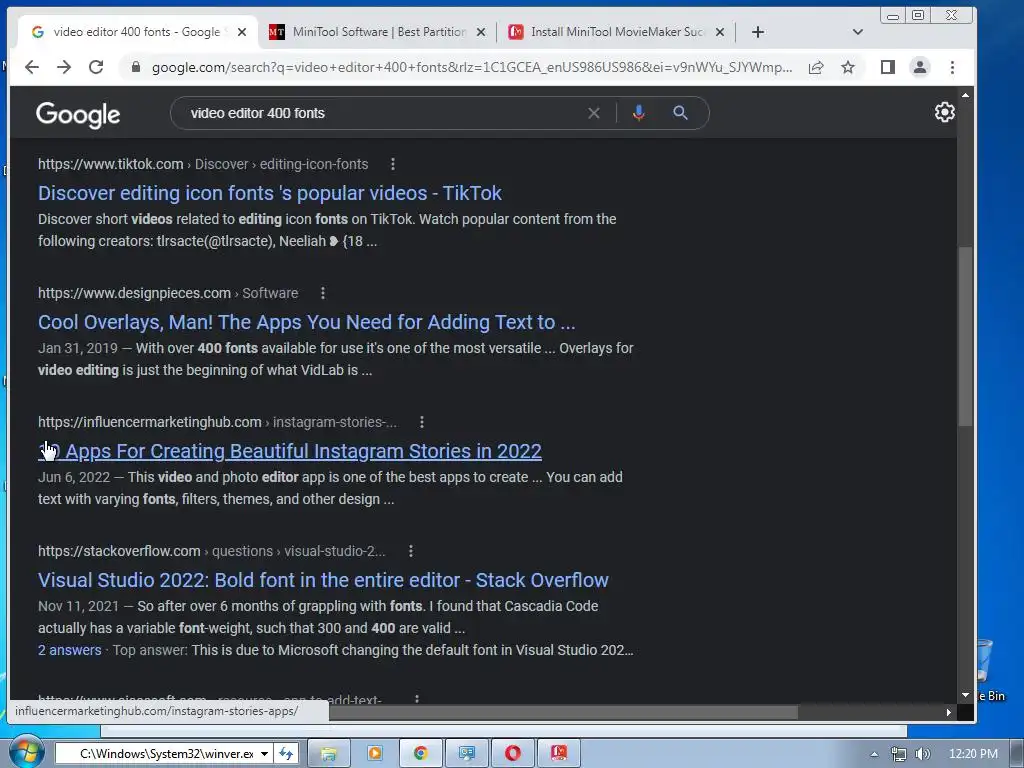View site information via the padlock icon

pyautogui.click(x=136, y=67)
